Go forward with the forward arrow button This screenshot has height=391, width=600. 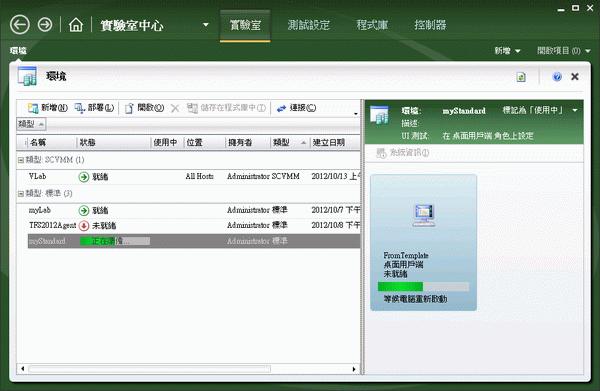coord(45,25)
